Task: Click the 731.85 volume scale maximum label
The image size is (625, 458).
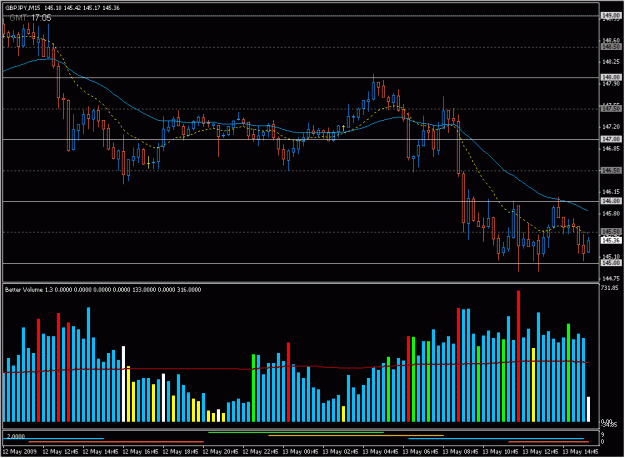Action: pyautogui.click(x=610, y=288)
